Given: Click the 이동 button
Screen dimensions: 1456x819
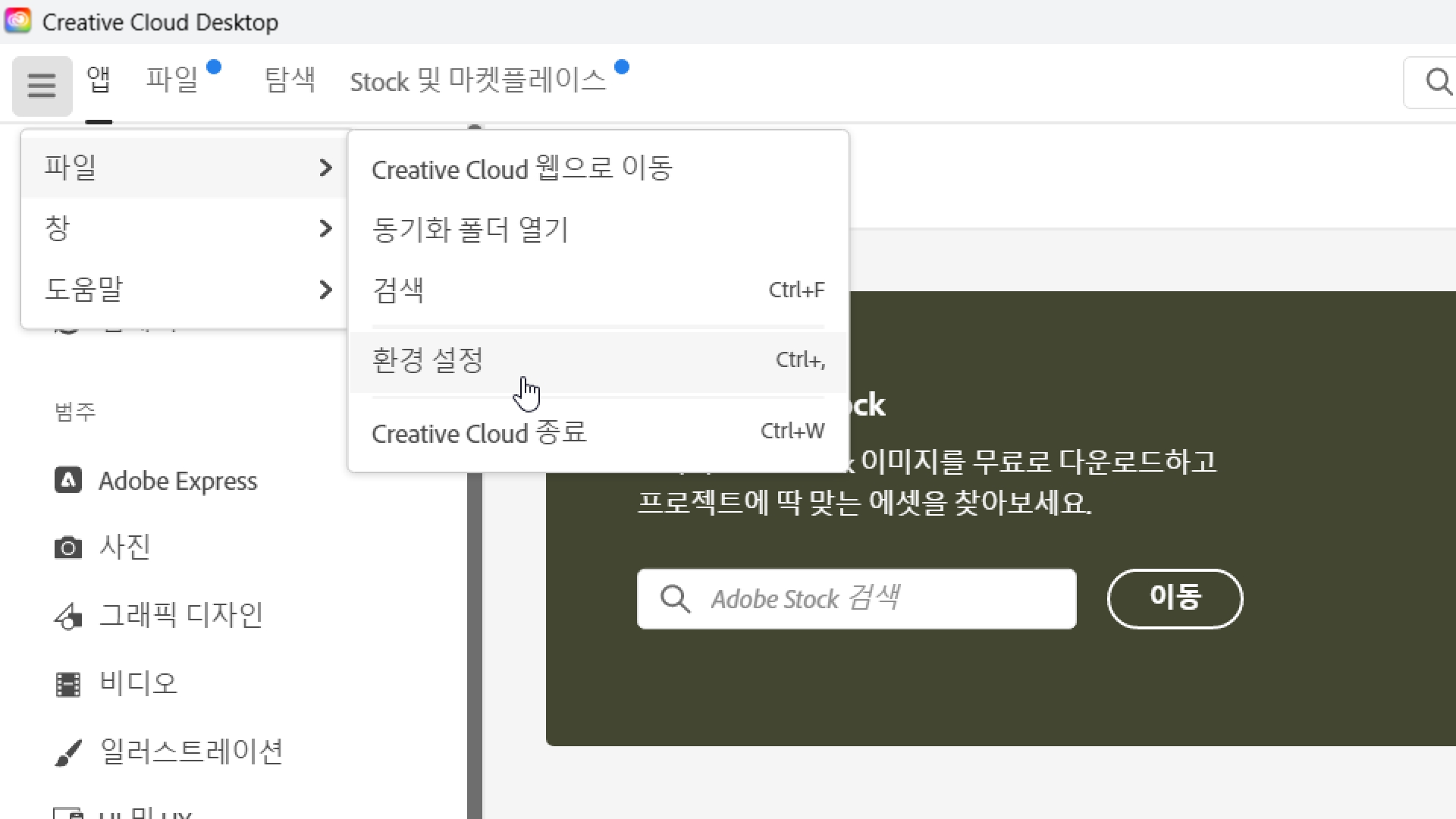Looking at the screenshot, I should click(x=1175, y=598).
